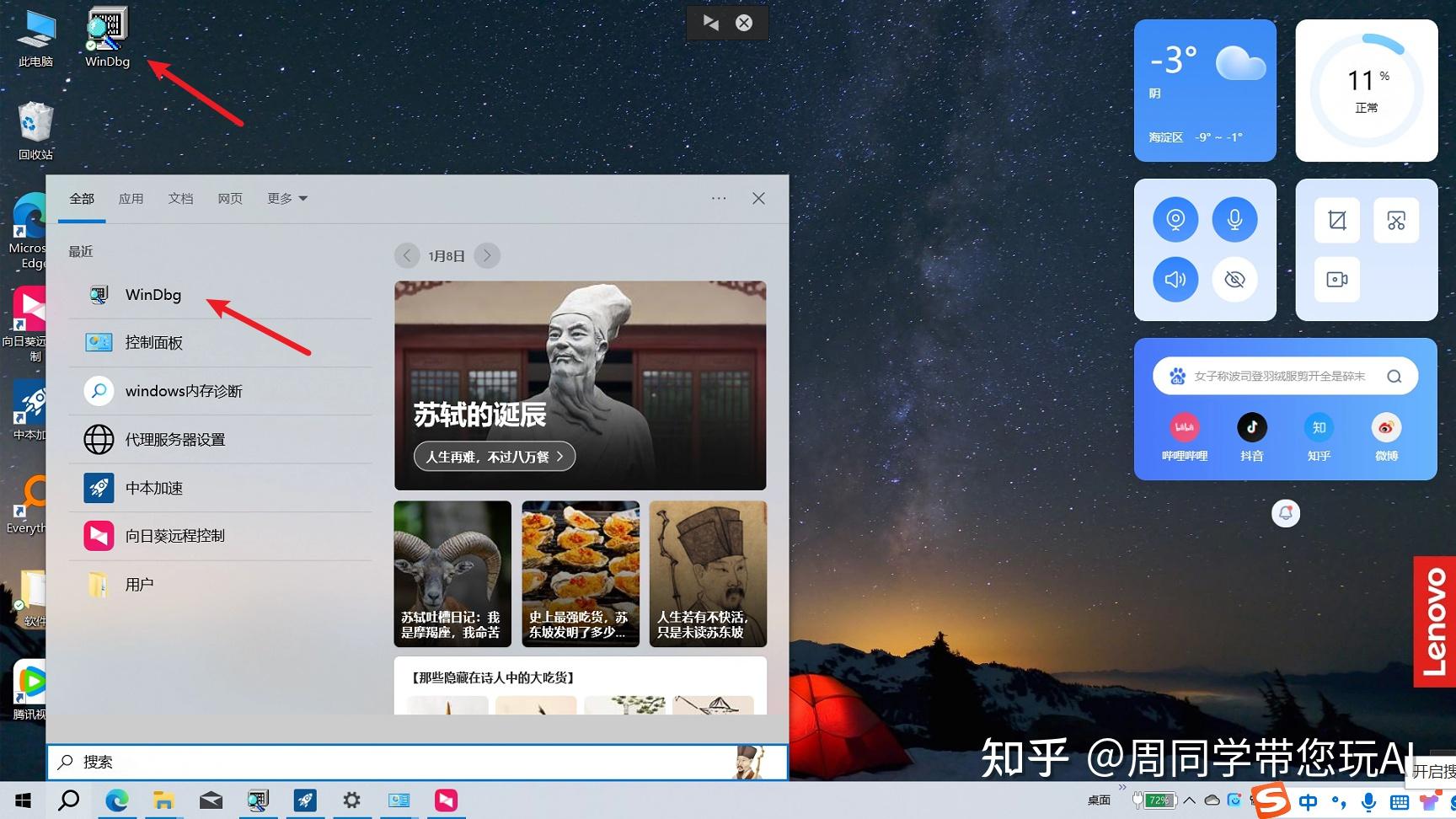Click the next-date arrow beside 1月8日
The width and height of the screenshot is (1456, 819).
[x=487, y=255]
